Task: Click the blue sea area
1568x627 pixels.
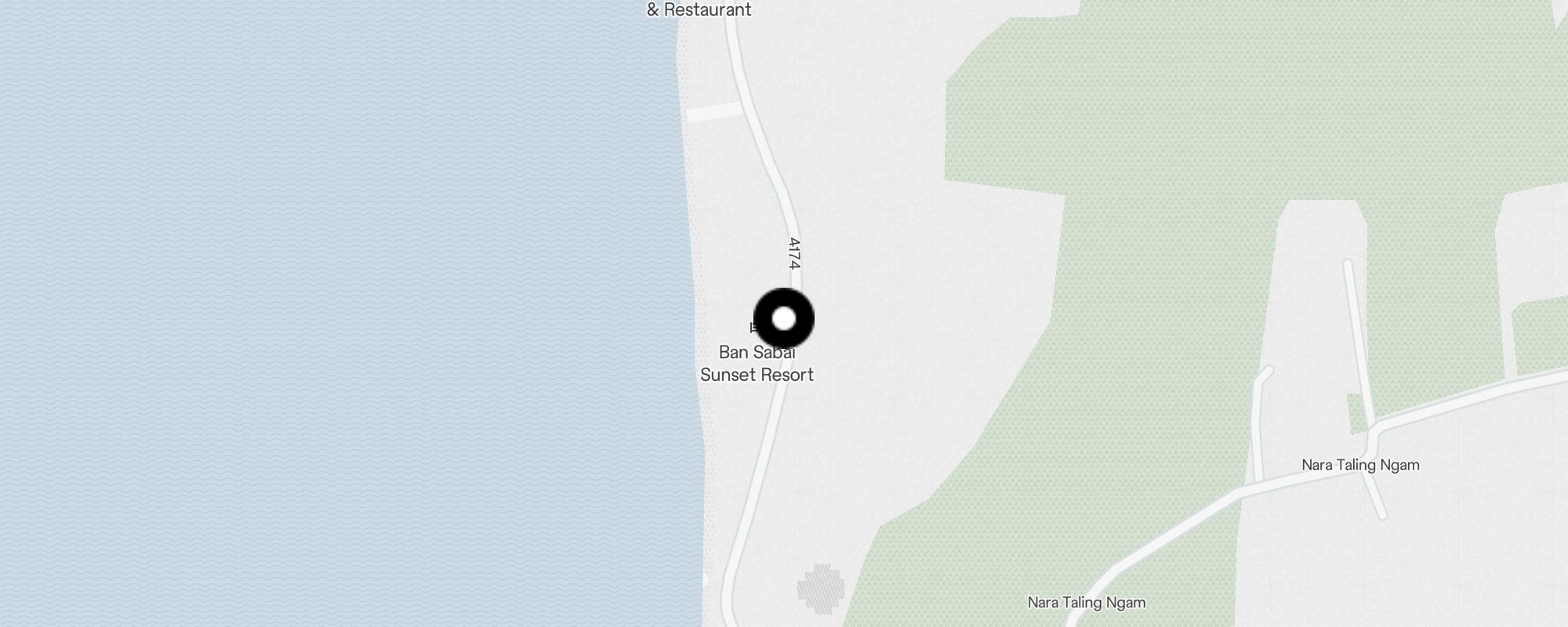Action: tap(337, 313)
